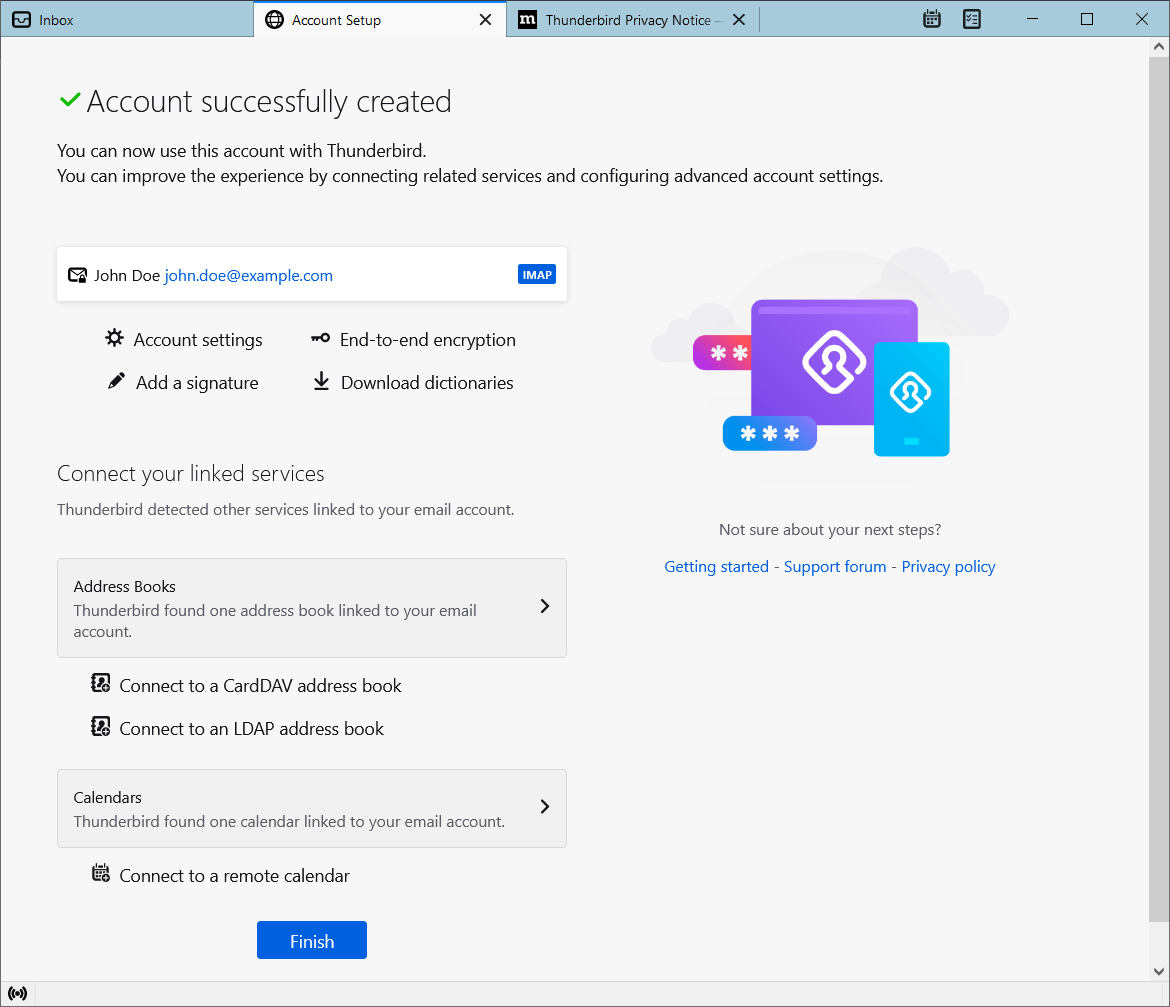
Task: Click the remote calendar icon
Action: click(x=100, y=874)
